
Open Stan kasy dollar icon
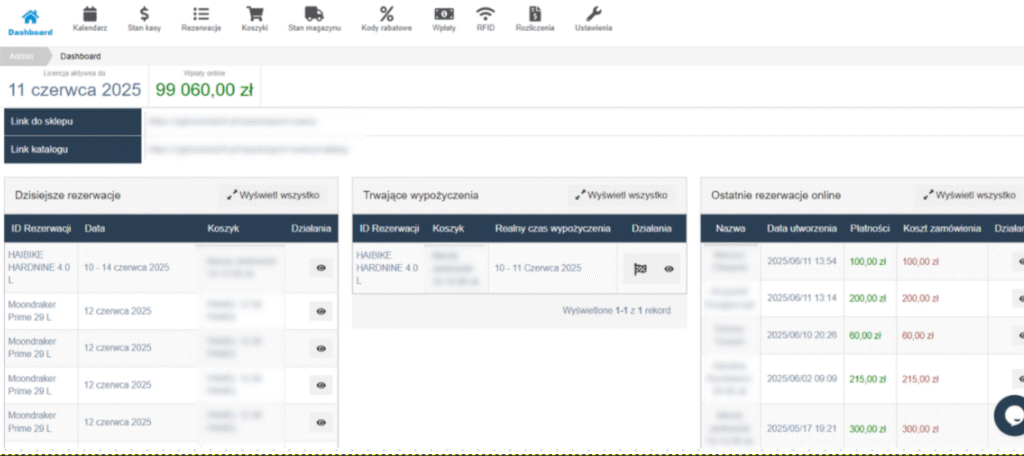[x=145, y=15]
